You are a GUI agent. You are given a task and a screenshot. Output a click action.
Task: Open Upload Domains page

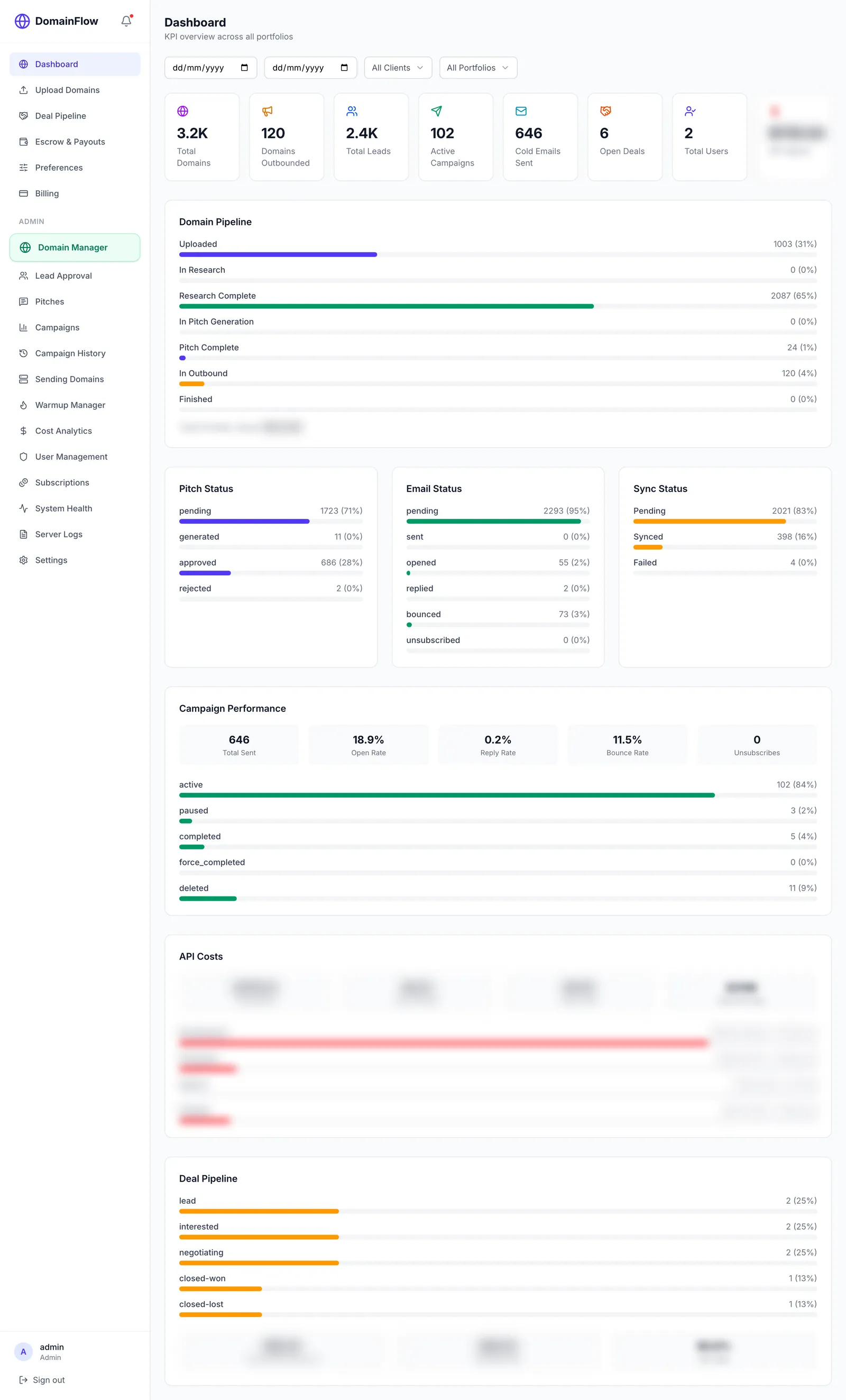(75, 90)
